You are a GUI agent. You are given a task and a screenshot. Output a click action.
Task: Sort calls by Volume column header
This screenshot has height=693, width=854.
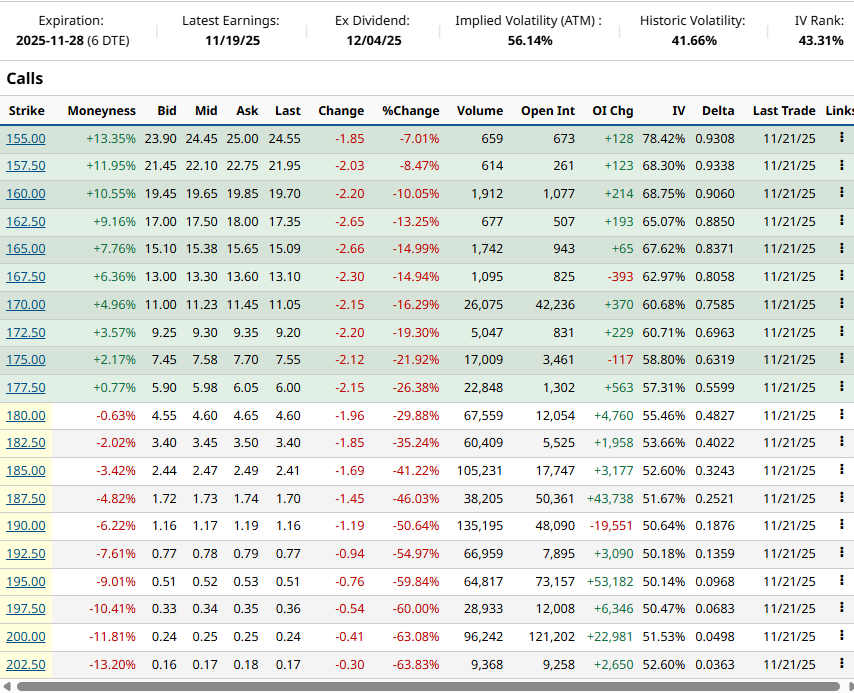pyautogui.click(x=480, y=111)
